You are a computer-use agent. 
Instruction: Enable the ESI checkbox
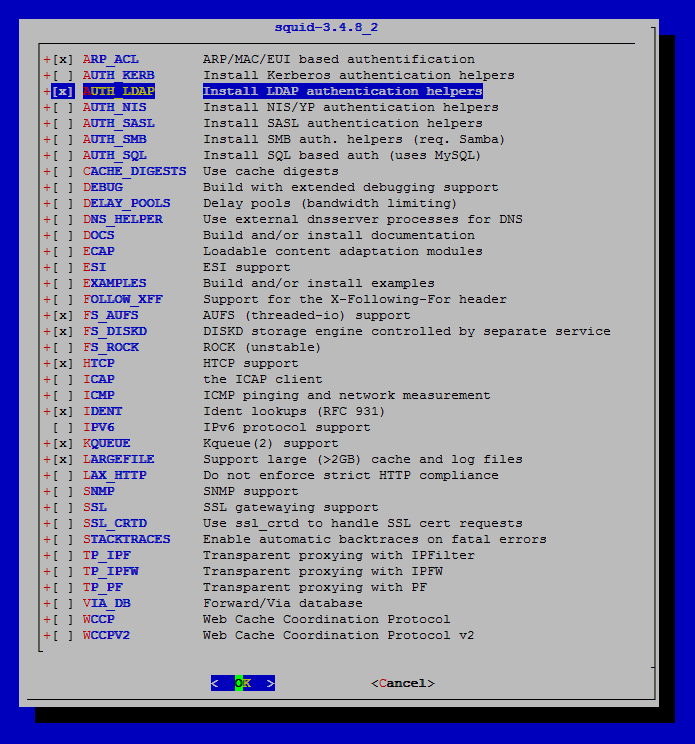[x=63, y=268]
